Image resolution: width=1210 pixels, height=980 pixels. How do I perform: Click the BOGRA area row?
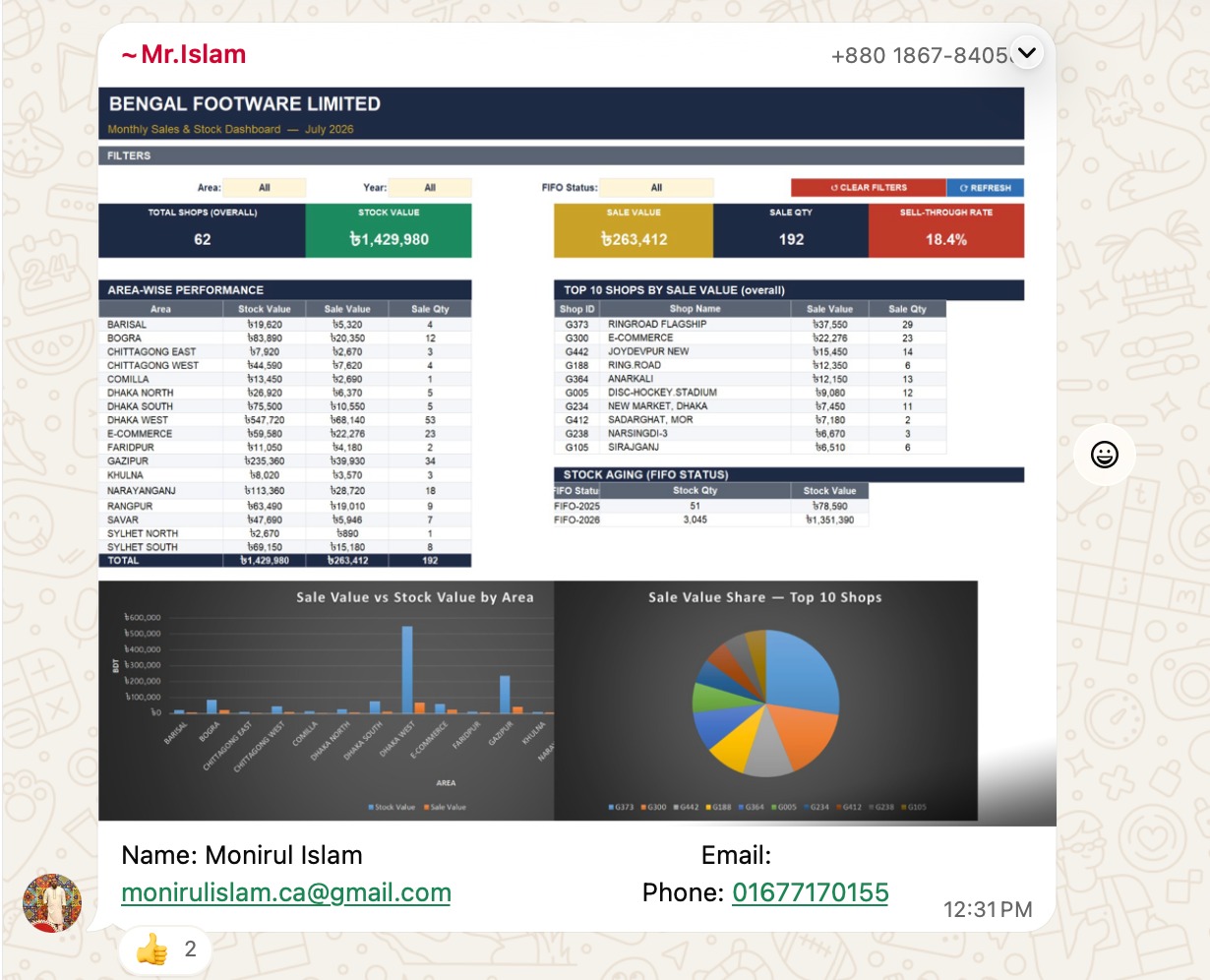pyautogui.click(x=285, y=337)
